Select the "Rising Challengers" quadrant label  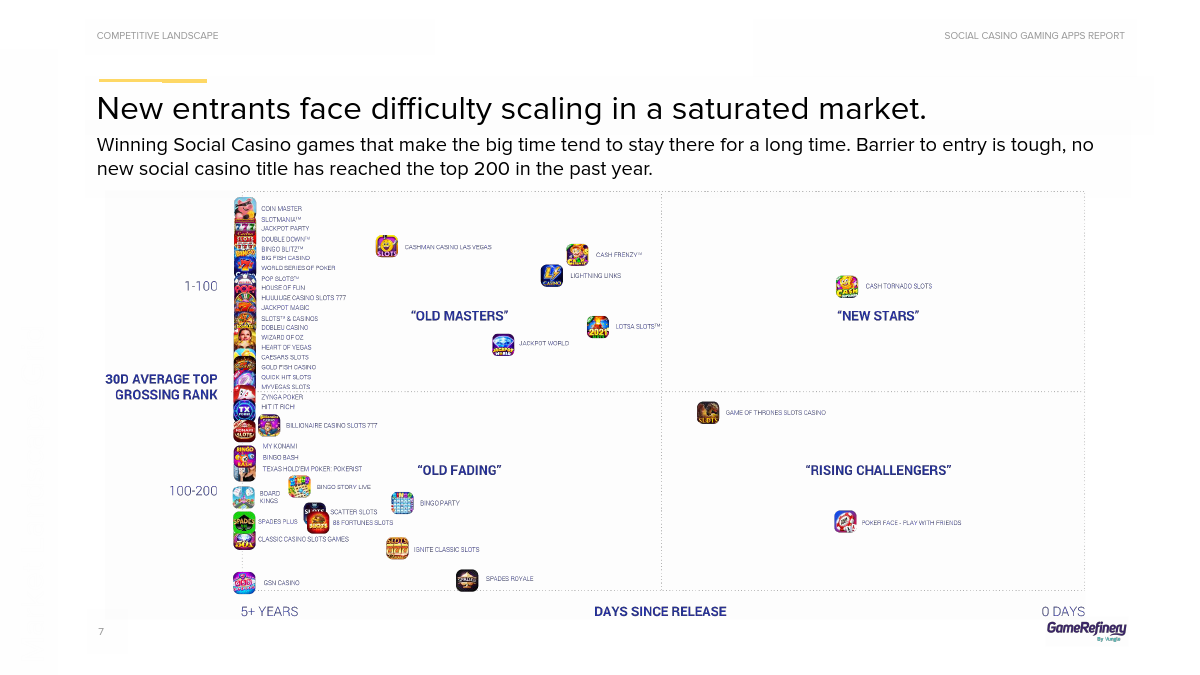click(878, 470)
